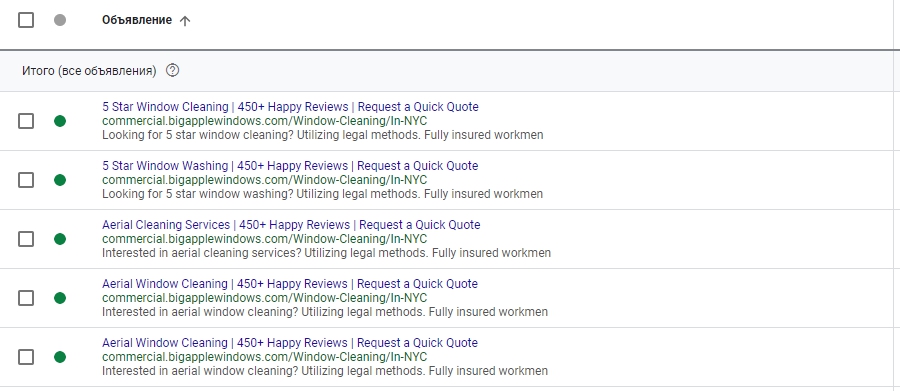
Task: Open the Aerial Cleaning Services ad headline
Action: pyautogui.click(x=291, y=225)
